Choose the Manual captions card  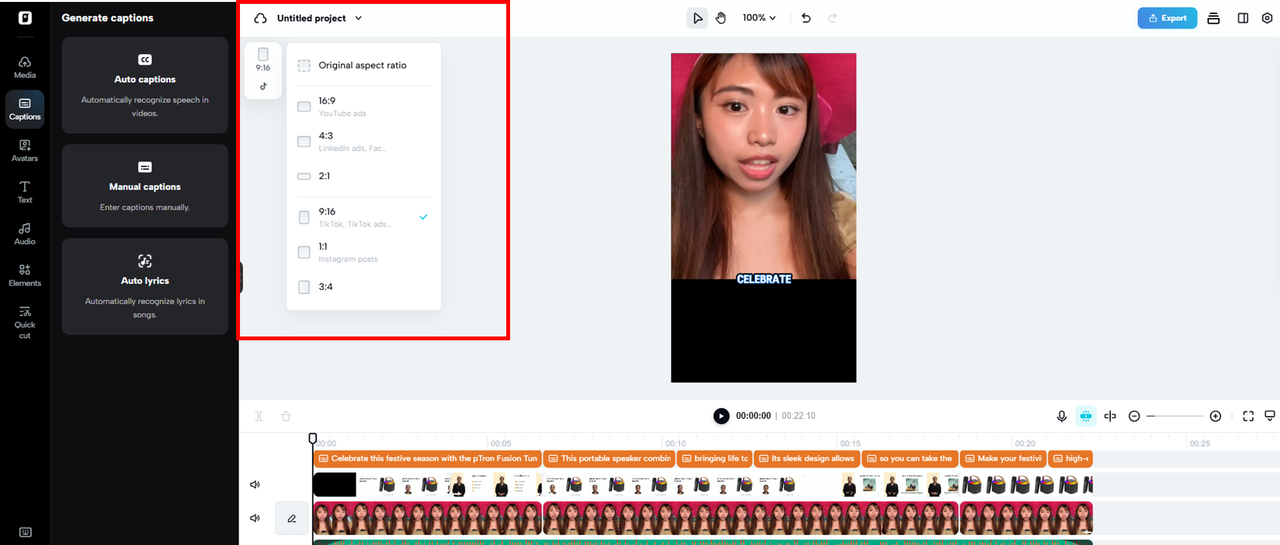[145, 186]
